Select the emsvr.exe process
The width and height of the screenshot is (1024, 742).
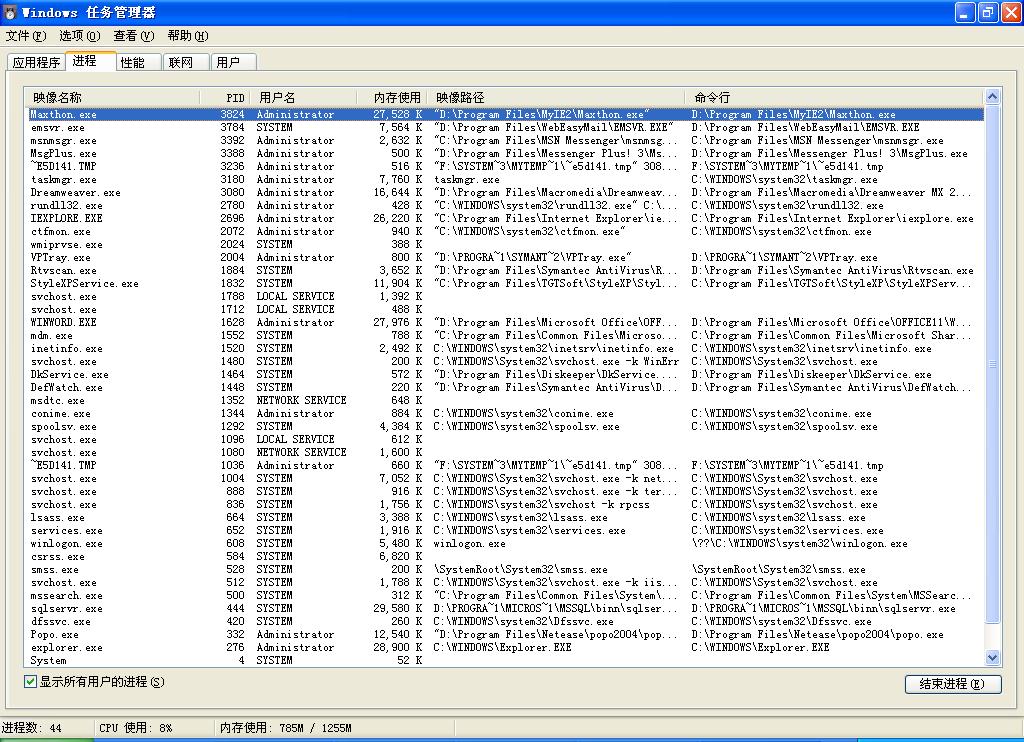click(x=506, y=127)
